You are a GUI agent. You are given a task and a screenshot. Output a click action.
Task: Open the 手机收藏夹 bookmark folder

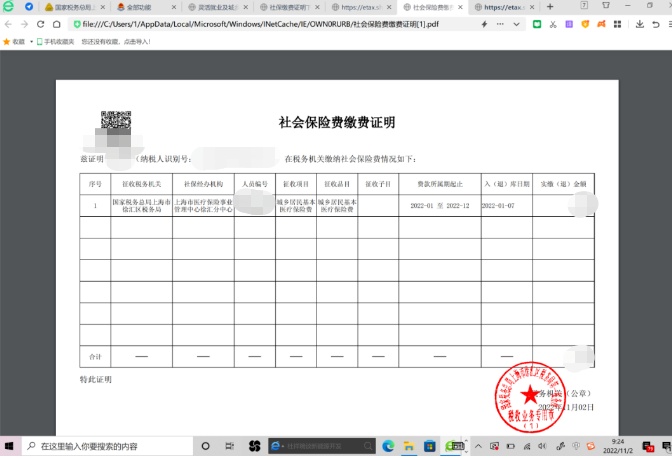55,42
